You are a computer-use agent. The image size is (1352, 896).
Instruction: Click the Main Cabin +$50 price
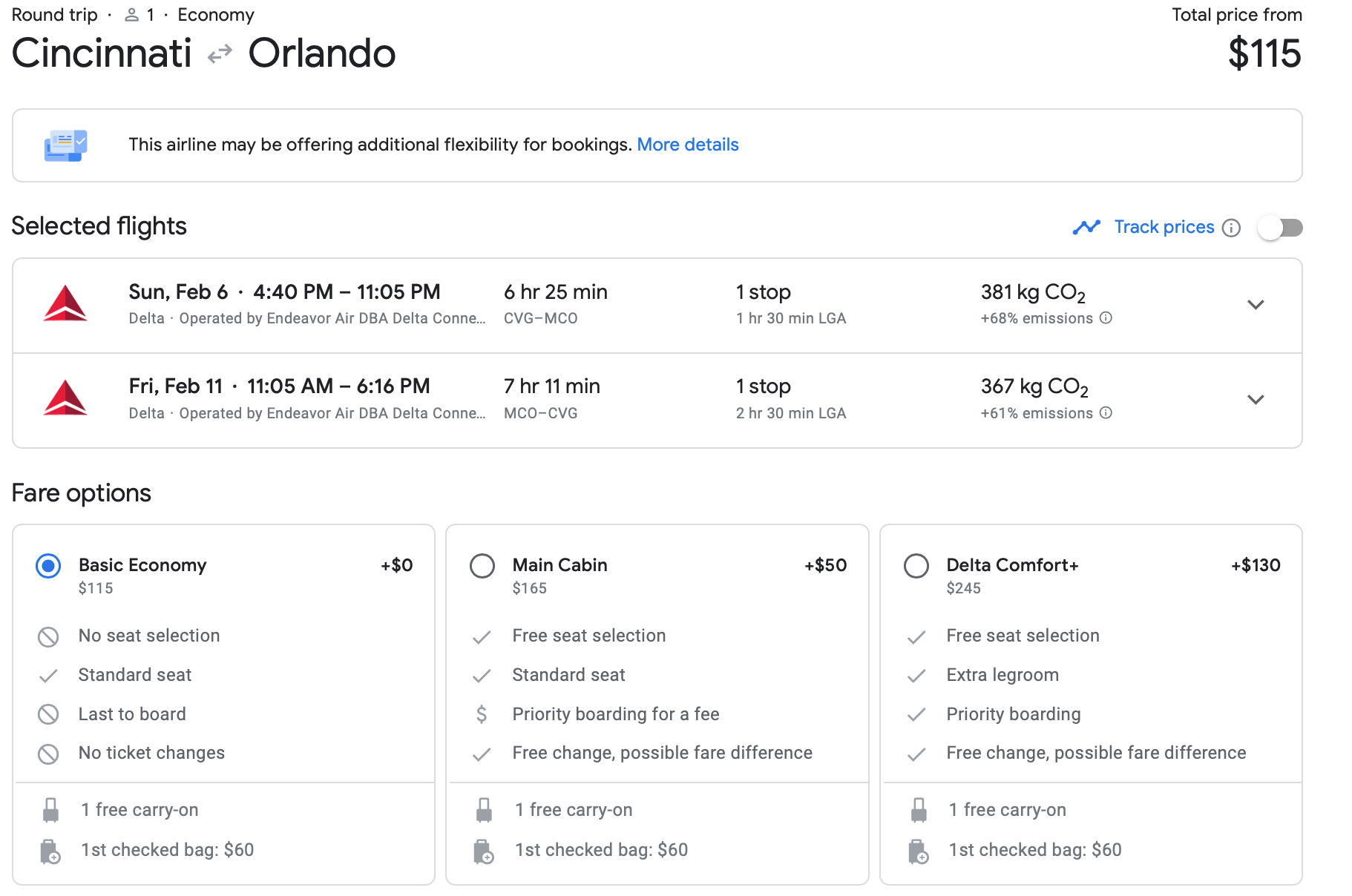point(825,565)
